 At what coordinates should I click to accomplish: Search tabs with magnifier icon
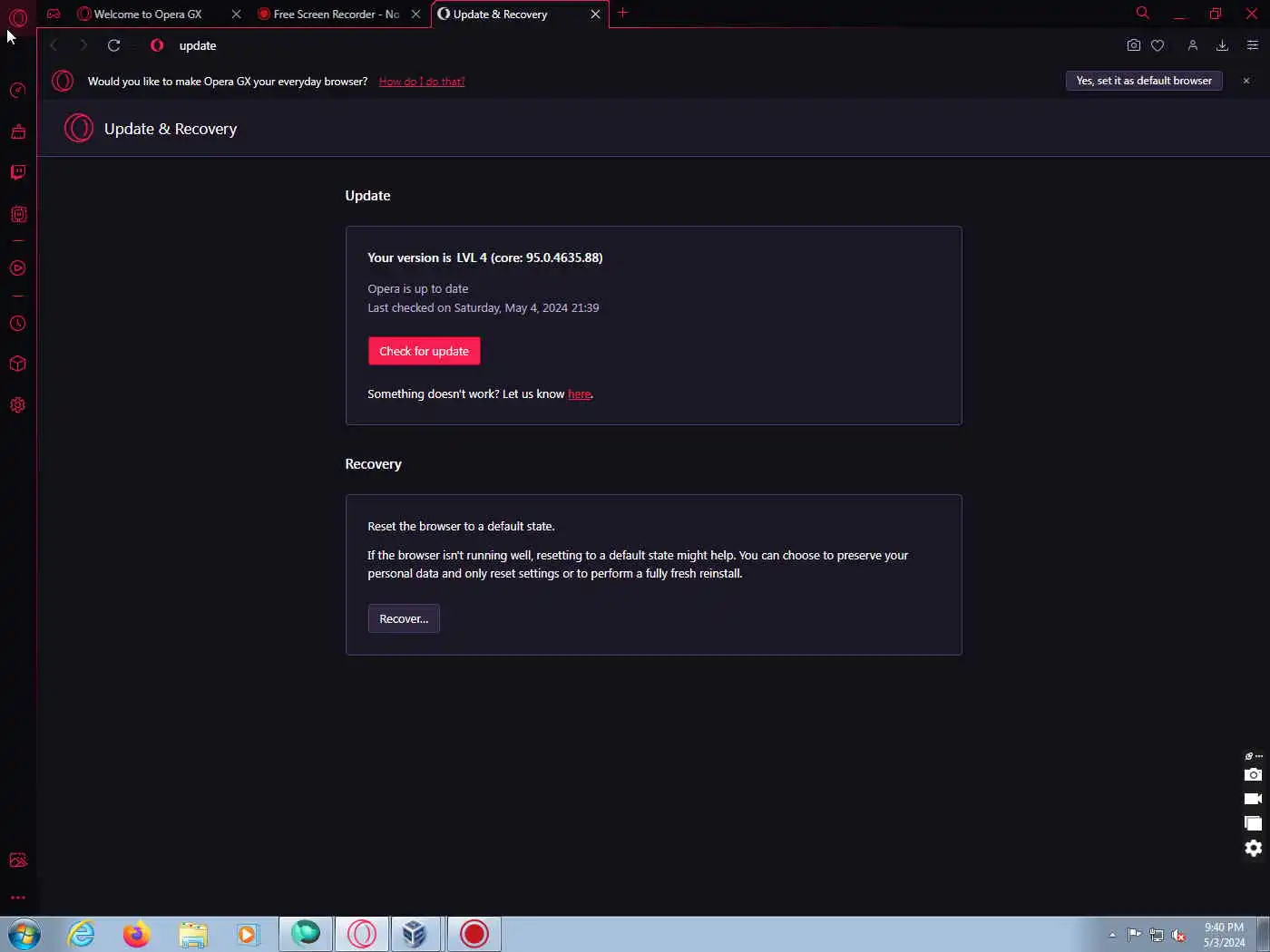pyautogui.click(x=1142, y=13)
